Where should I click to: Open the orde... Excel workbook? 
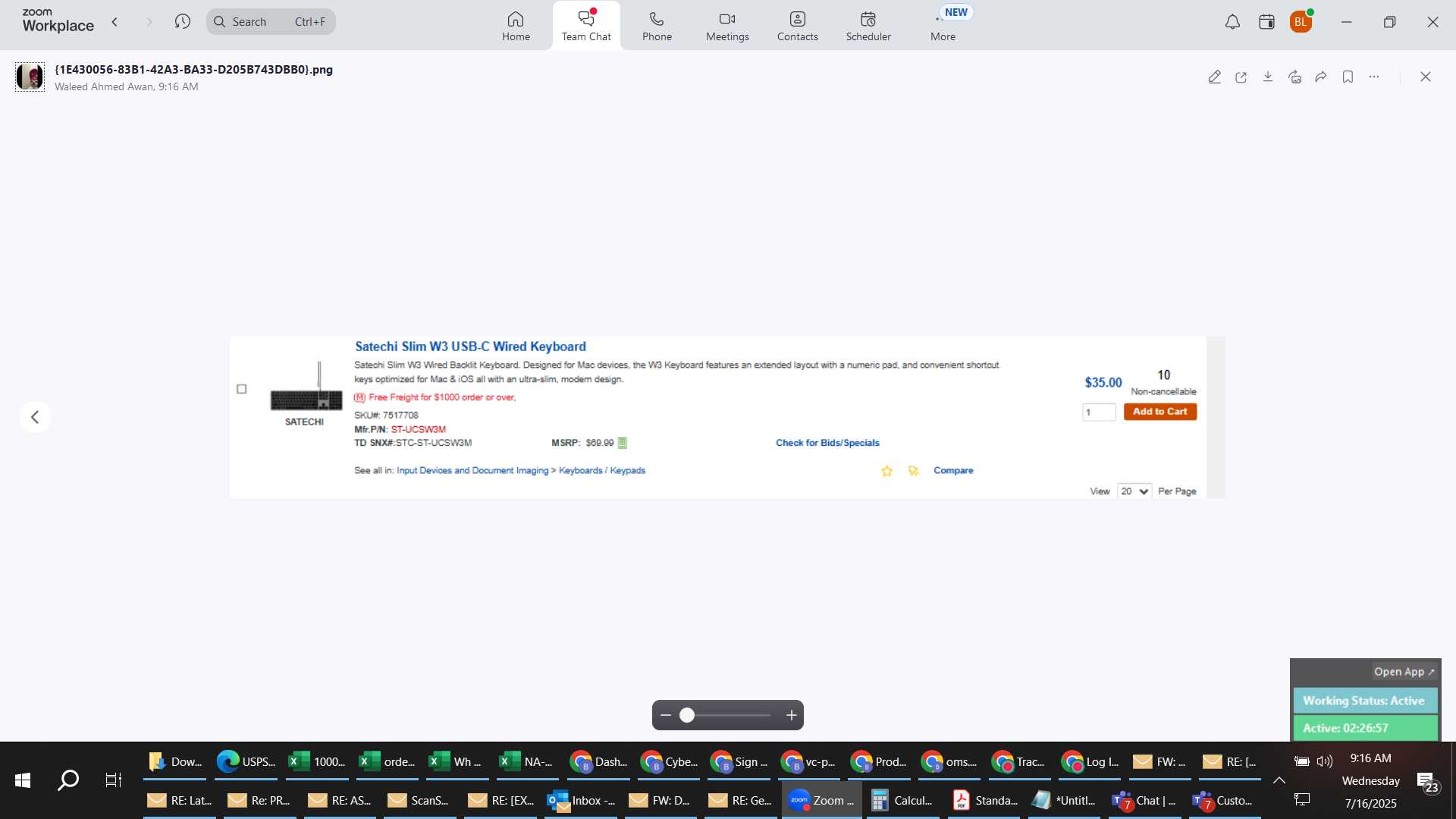coord(387,761)
